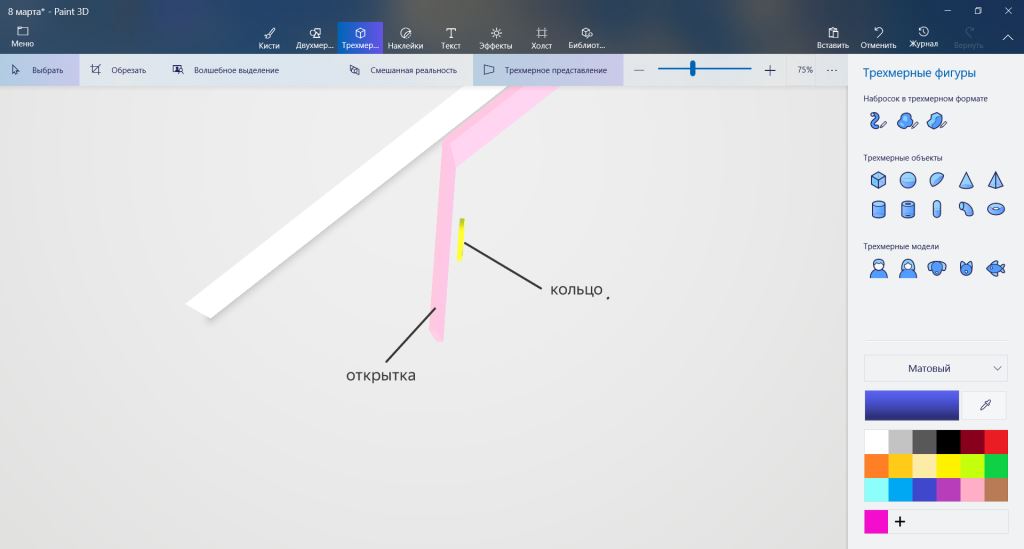Open the more options ellipsis menu
This screenshot has width=1024, height=549.
[831, 70]
